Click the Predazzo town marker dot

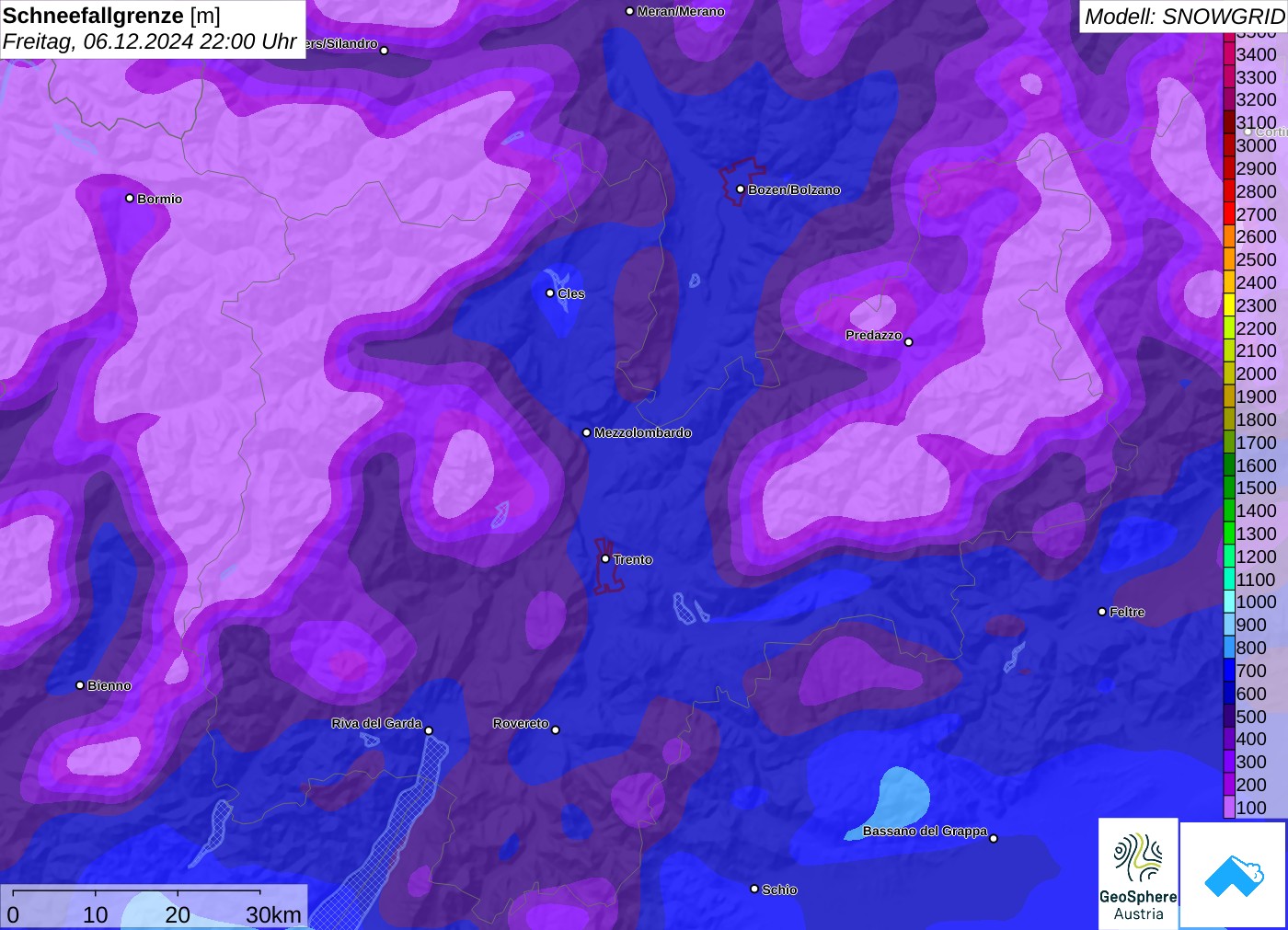pyautogui.click(x=909, y=342)
